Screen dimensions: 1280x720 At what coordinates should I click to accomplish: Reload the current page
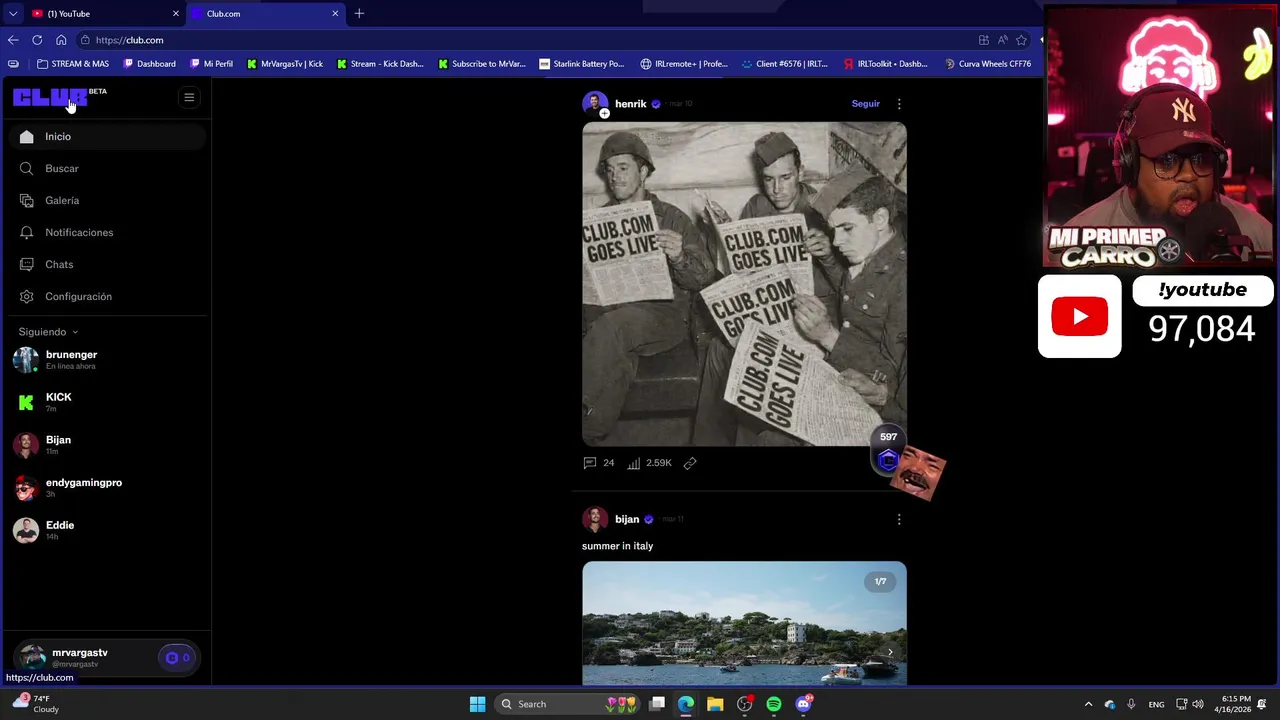(37, 40)
